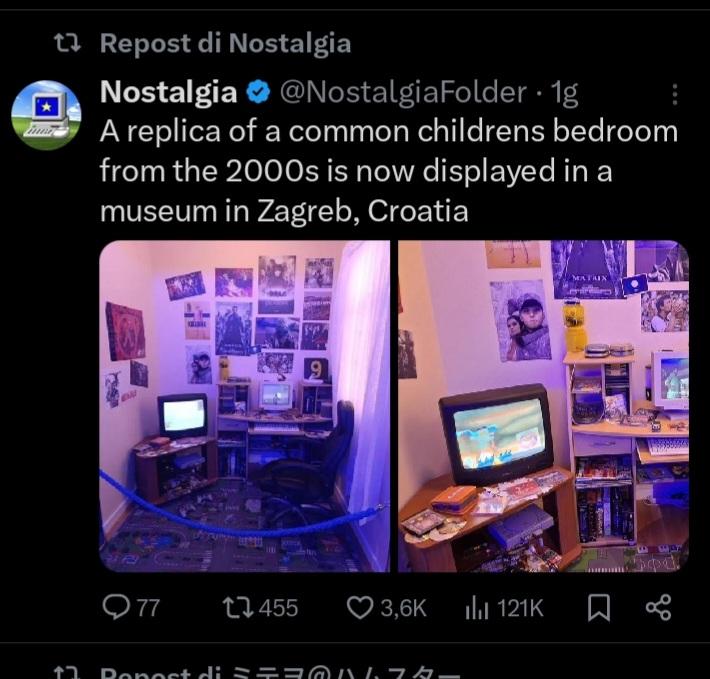Open Nostalgia's computer profile avatar
Viewport: 710px width, 679px height.
[46, 115]
